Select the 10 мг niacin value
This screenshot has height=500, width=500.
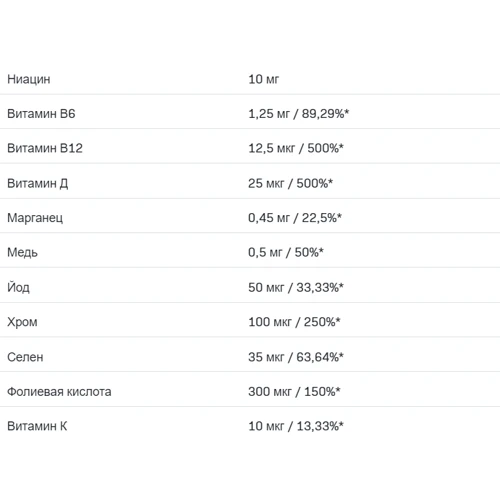point(263,79)
